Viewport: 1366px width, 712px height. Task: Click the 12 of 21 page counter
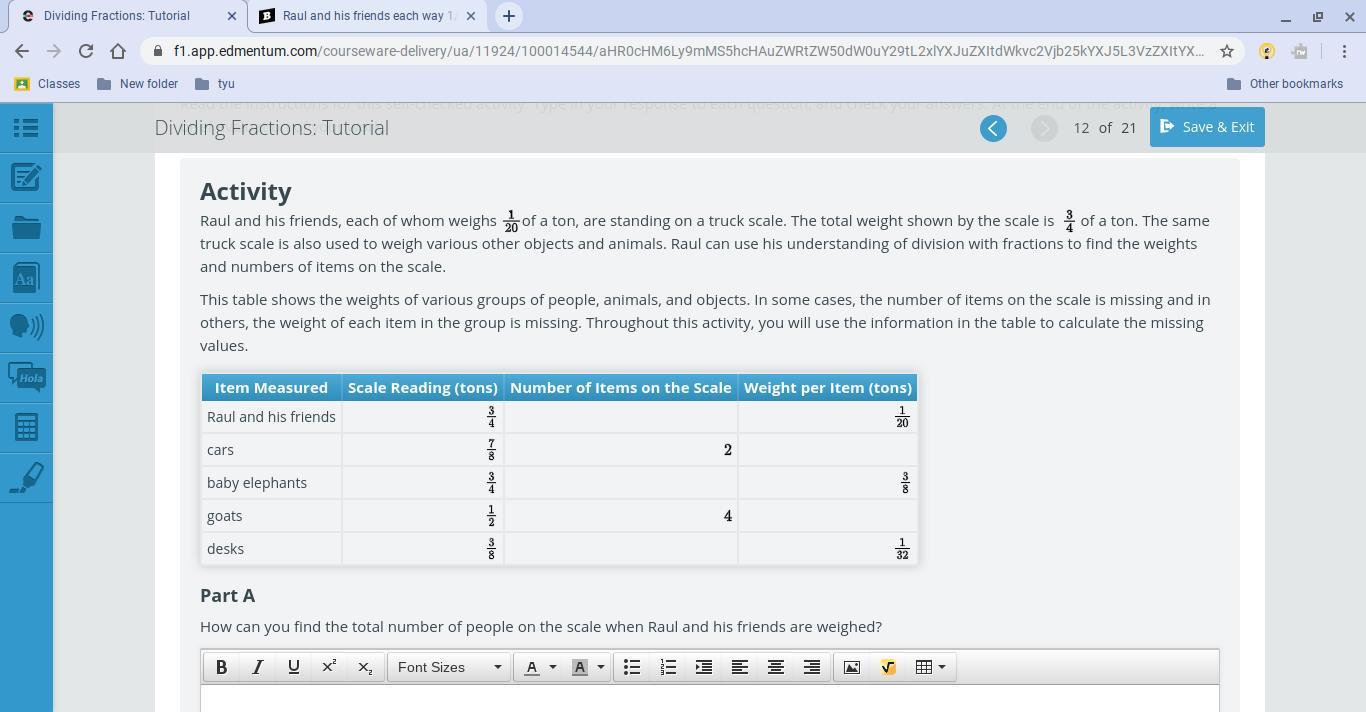1104,128
